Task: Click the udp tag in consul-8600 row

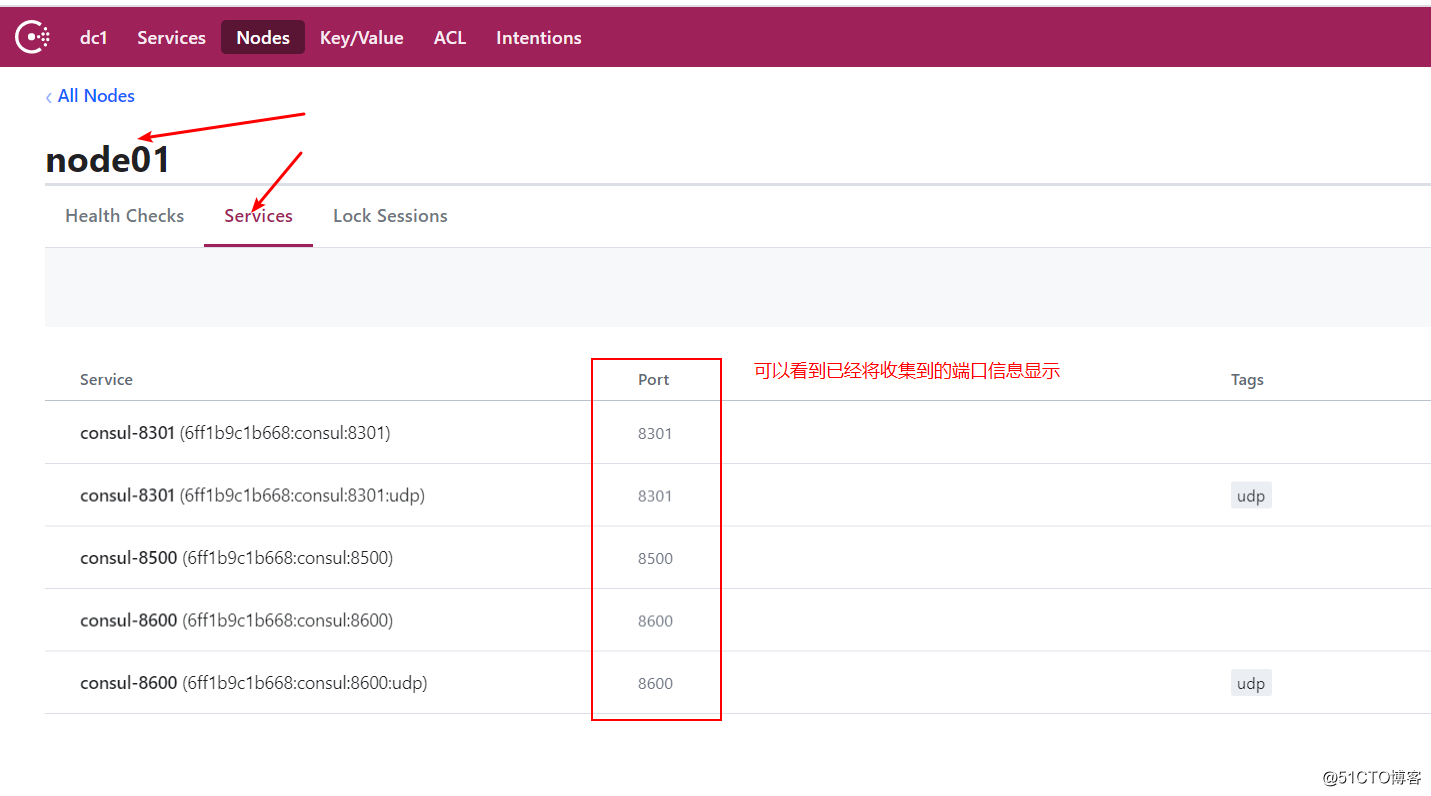Action: click(x=1251, y=684)
